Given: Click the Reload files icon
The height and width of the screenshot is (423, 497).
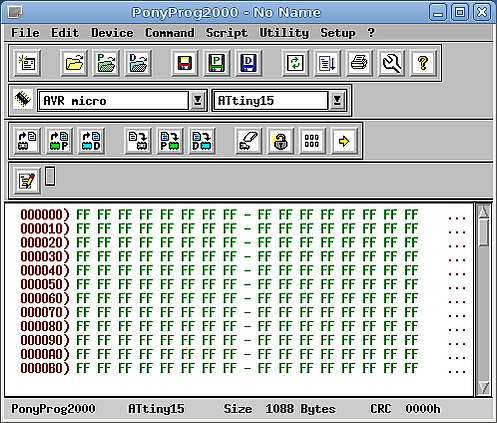Looking at the screenshot, I should [x=295, y=63].
